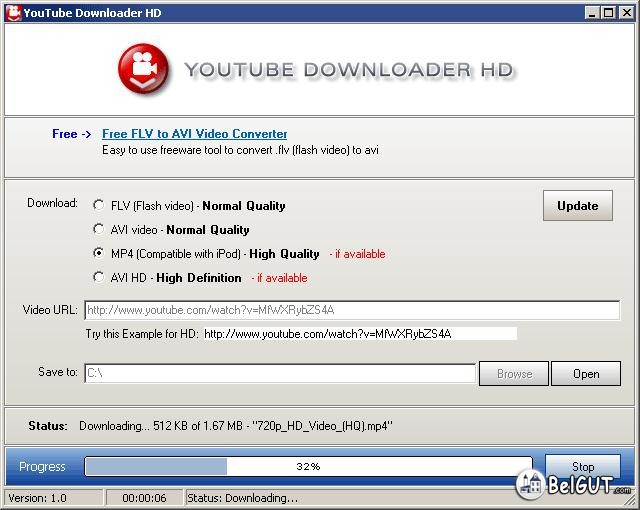Click the Save to path field
The height and width of the screenshot is (510, 640).
pyautogui.click(x=279, y=374)
